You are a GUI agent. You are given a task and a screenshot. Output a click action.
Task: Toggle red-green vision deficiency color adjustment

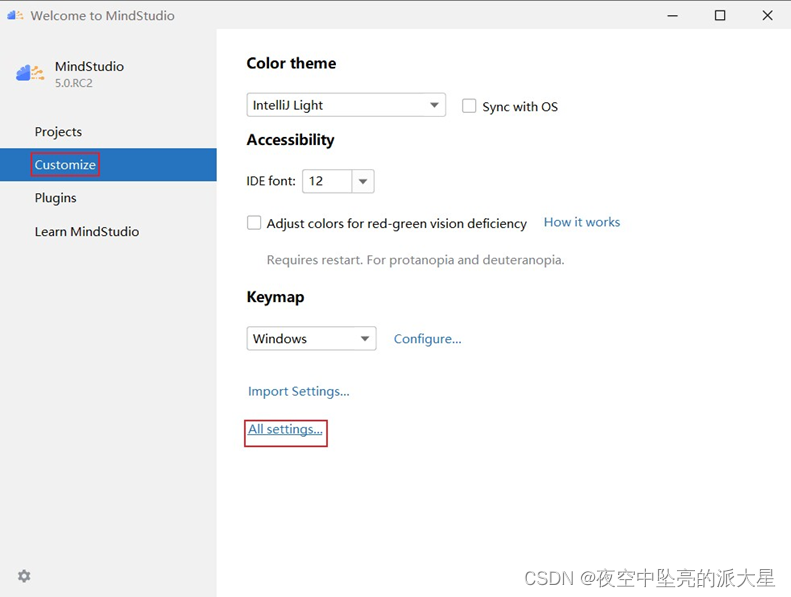254,223
